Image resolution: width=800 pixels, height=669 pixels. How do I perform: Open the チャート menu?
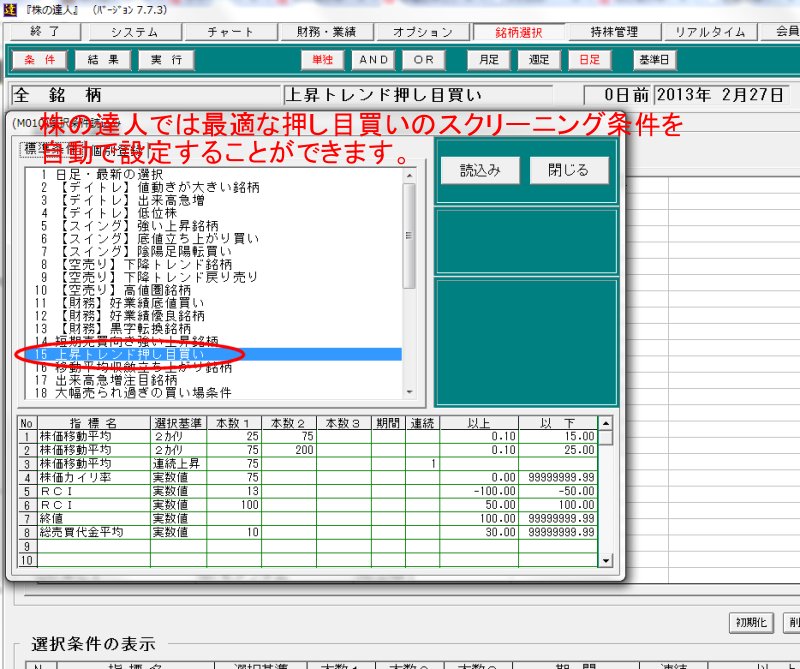231,32
